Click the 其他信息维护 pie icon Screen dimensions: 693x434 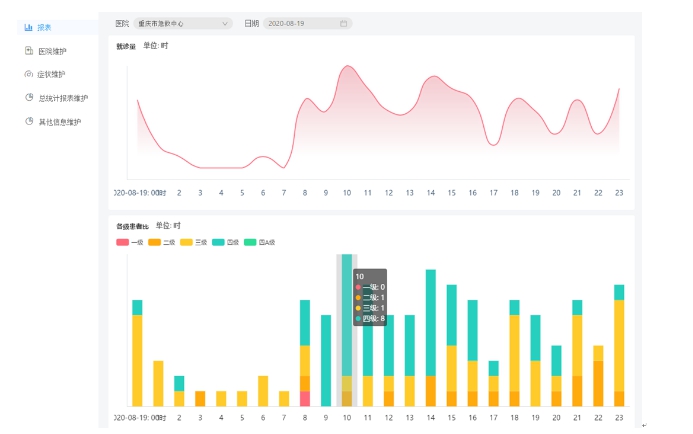tap(29, 122)
